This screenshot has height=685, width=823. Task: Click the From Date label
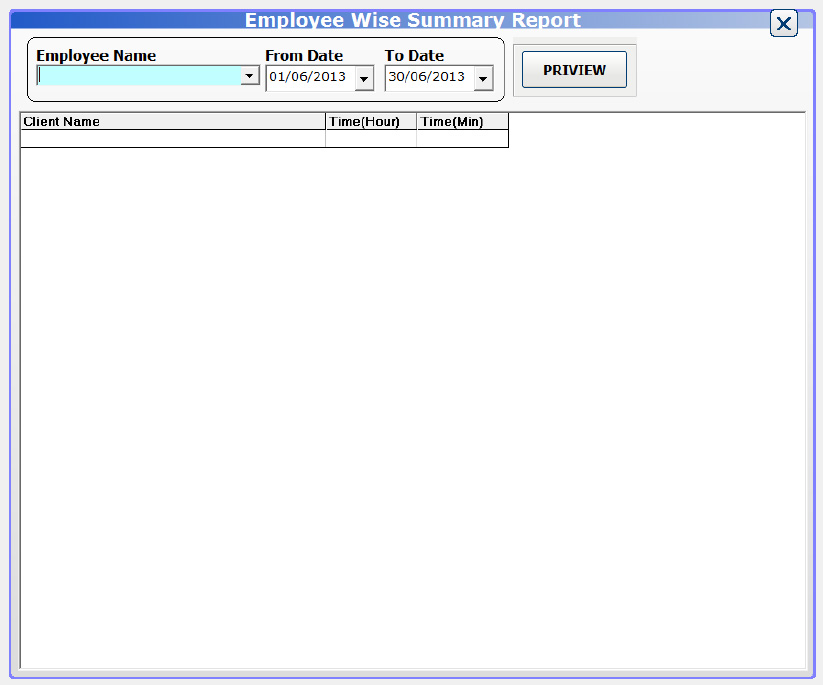click(304, 55)
